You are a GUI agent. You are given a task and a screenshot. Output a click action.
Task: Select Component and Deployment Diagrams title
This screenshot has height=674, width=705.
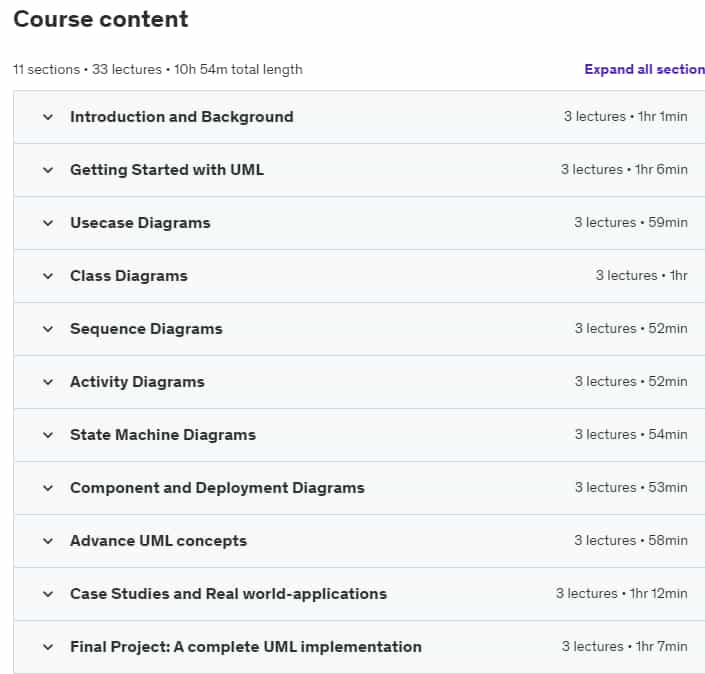click(x=217, y=488)
